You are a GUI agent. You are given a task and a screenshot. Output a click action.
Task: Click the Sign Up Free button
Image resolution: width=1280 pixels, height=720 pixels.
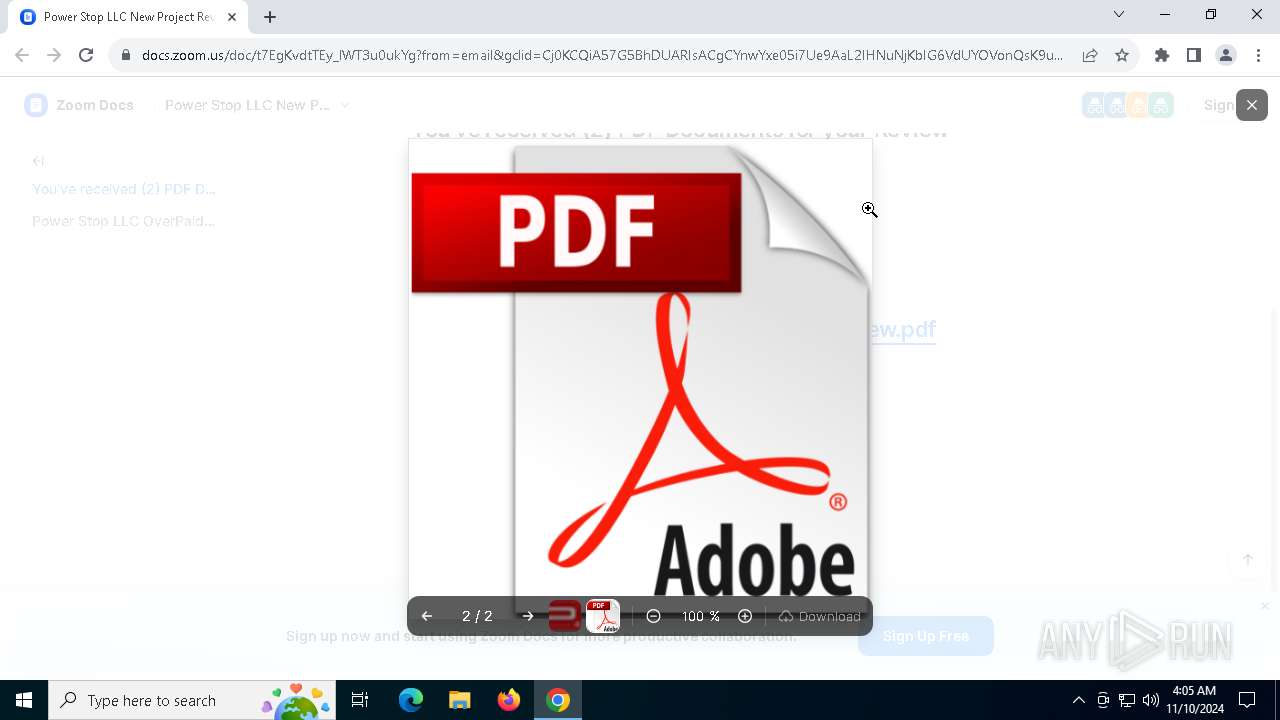(925, 636)
